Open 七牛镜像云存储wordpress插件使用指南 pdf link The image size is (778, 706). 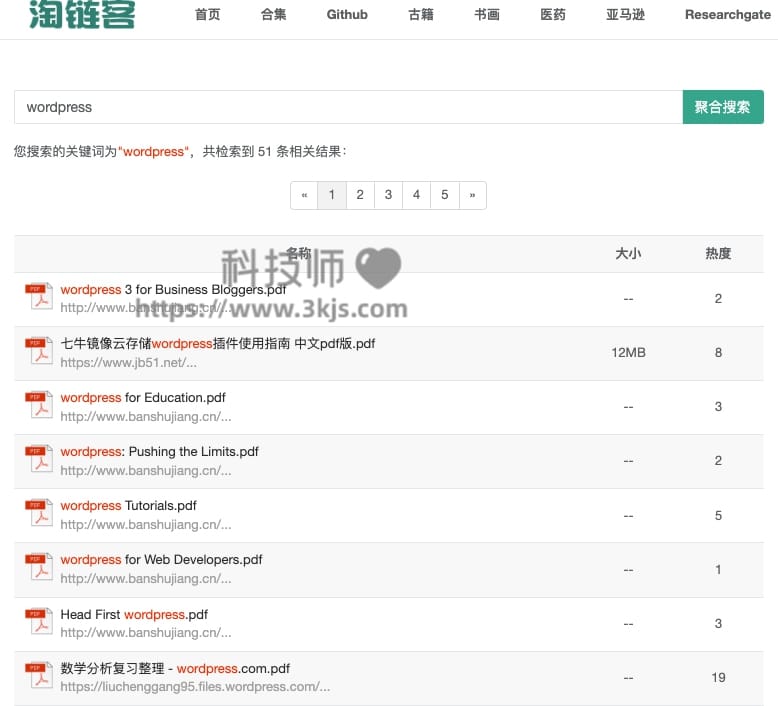pos(218,343)
